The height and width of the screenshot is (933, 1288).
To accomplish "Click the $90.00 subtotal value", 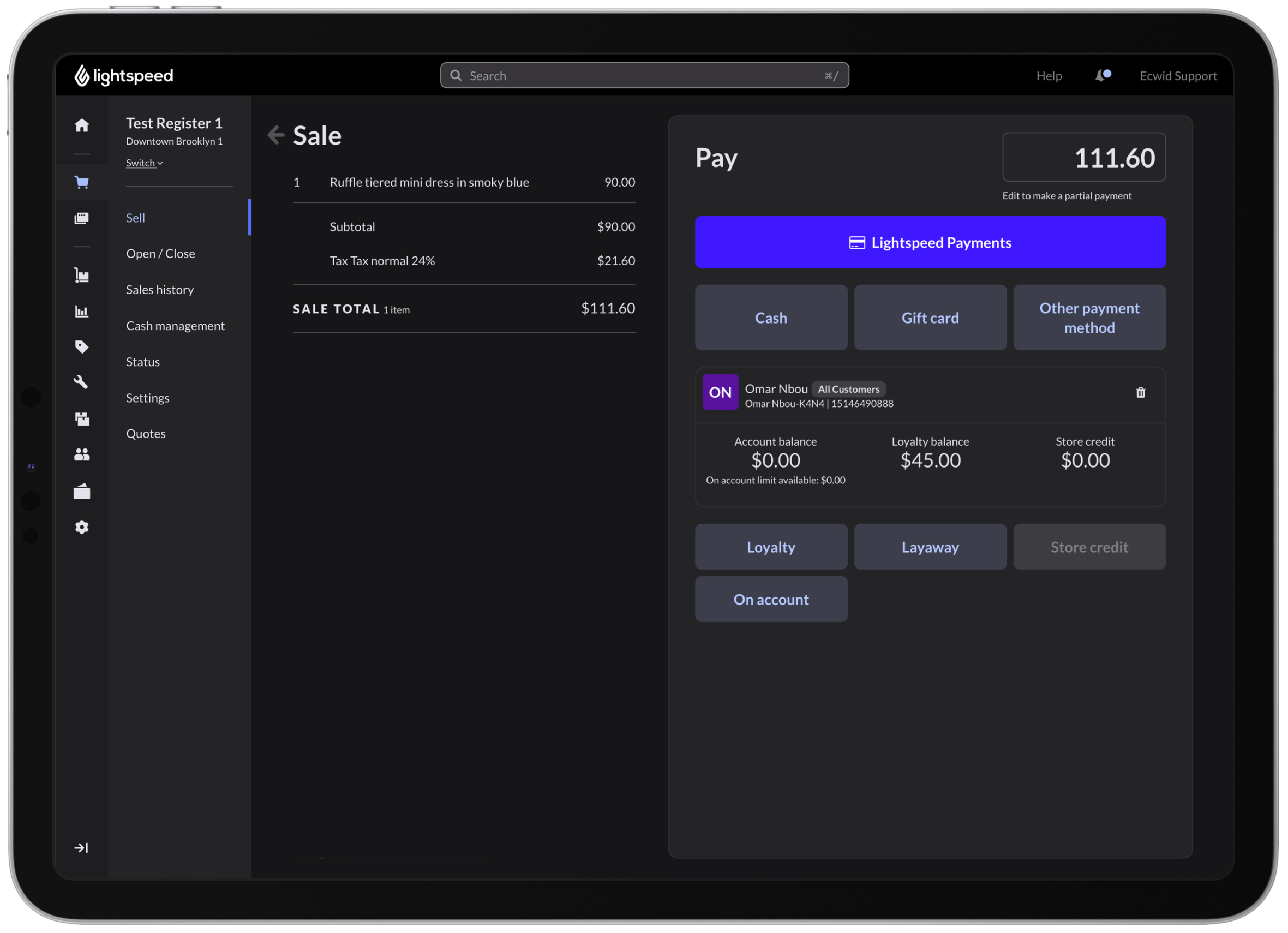I will pos(616,226).
